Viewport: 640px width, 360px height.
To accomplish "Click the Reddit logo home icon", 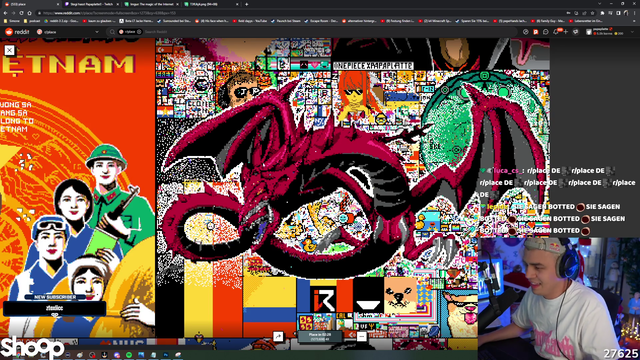I will [x=17, y=32].
